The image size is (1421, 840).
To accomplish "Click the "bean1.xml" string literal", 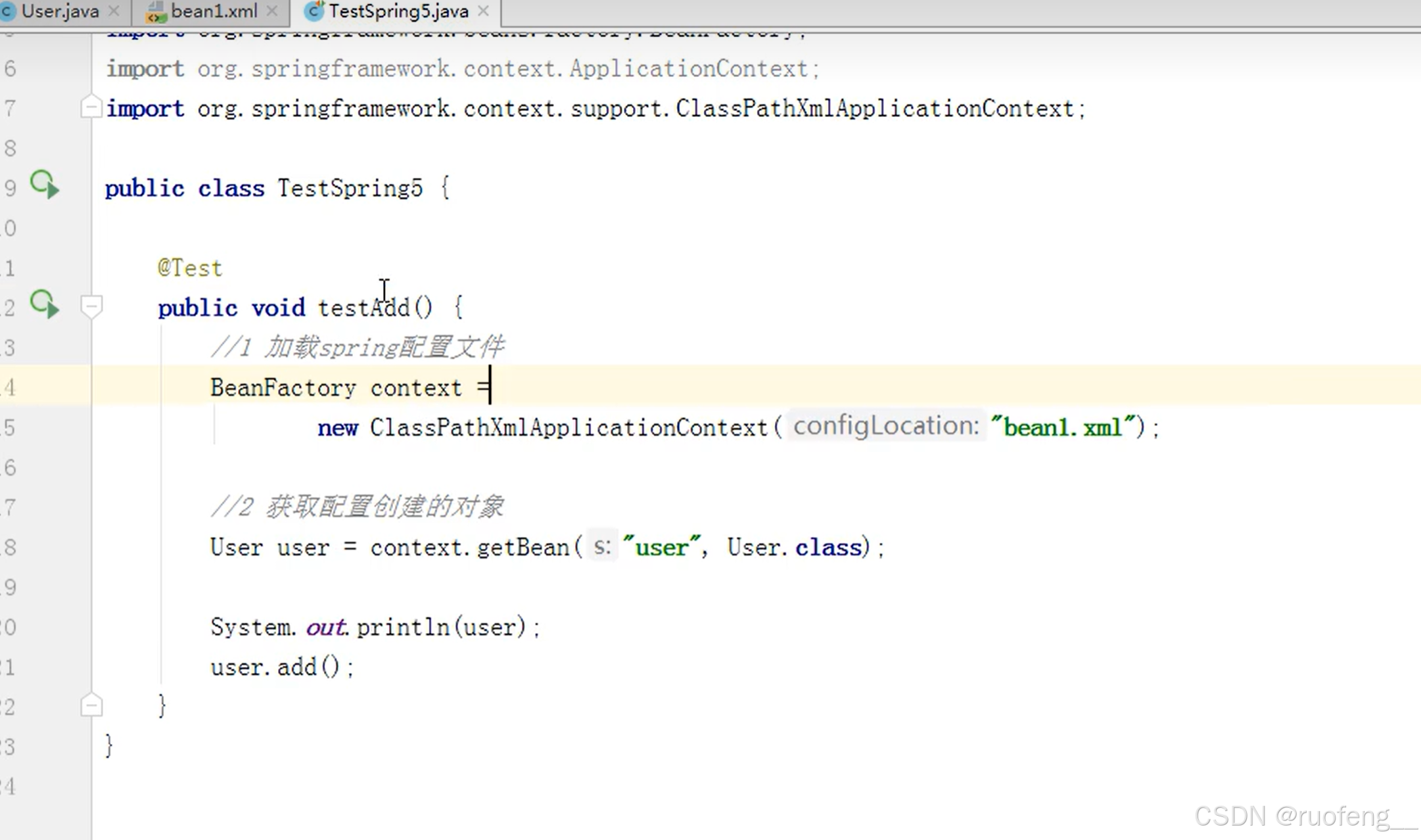I will click(x=1063, y=428).
